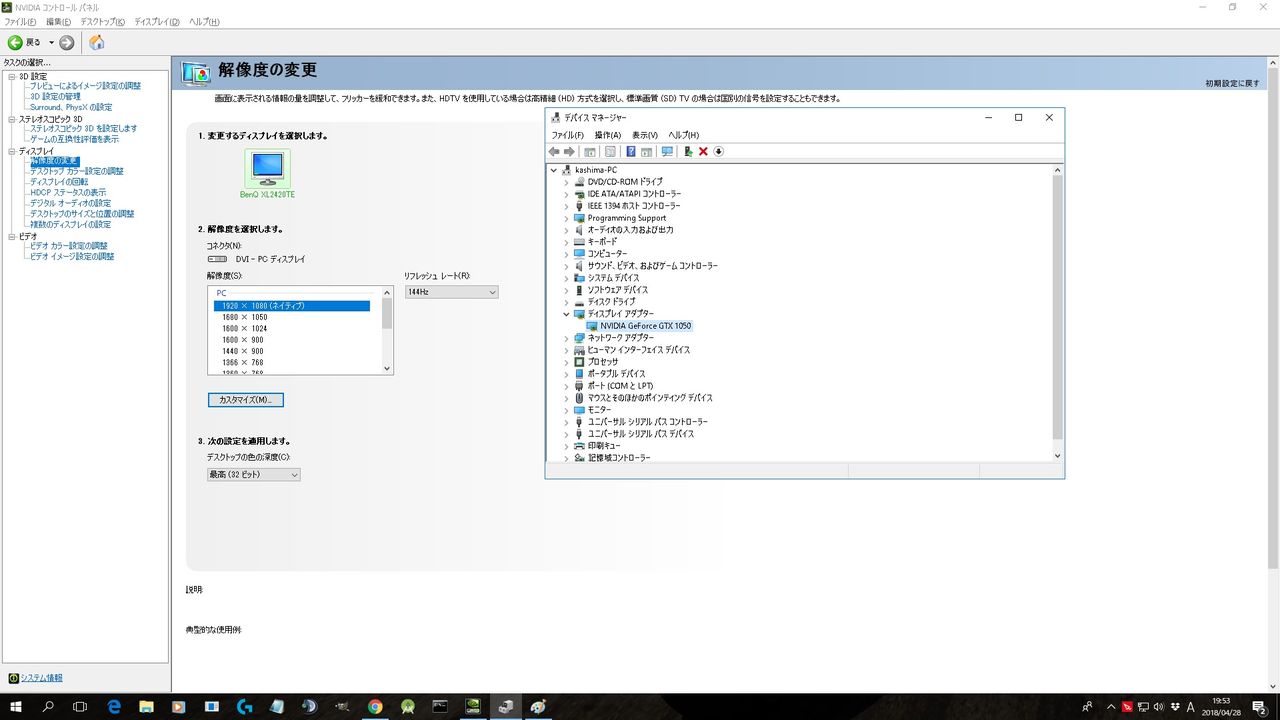Open 複数のディスプレイの設定 in sidebar
The image size is (1280, 720).
tap(71, 224)
